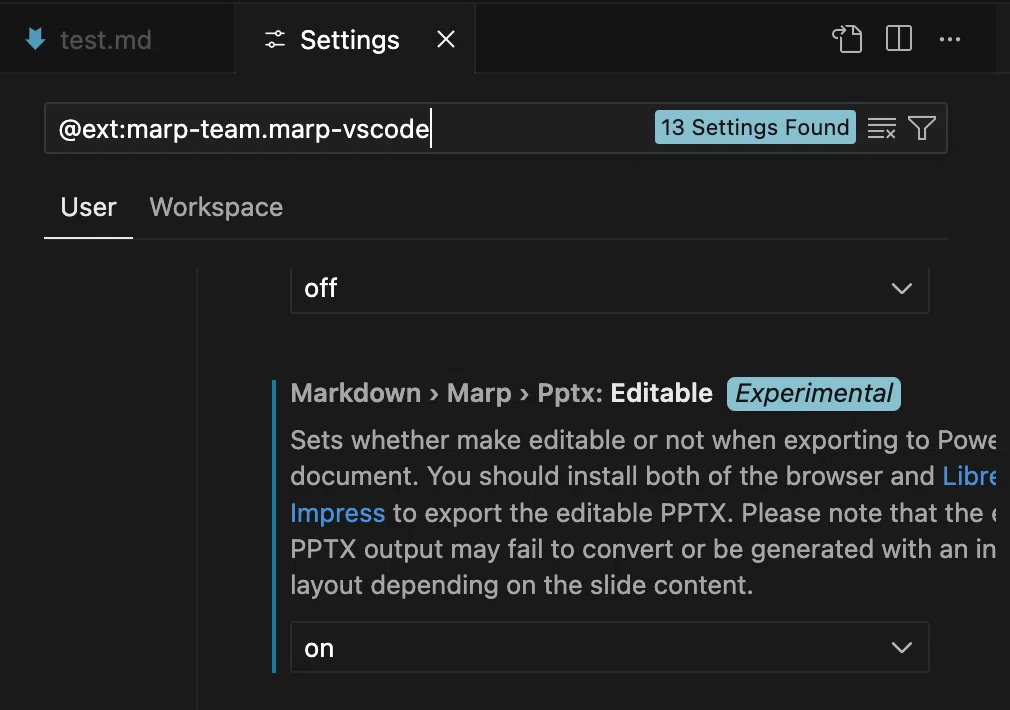Image resolution: width=1010 pixels, height=710 pixels.
Task: Select the Workspace settings scope tab
Action: pyautogui.click(x=216, y=207)
